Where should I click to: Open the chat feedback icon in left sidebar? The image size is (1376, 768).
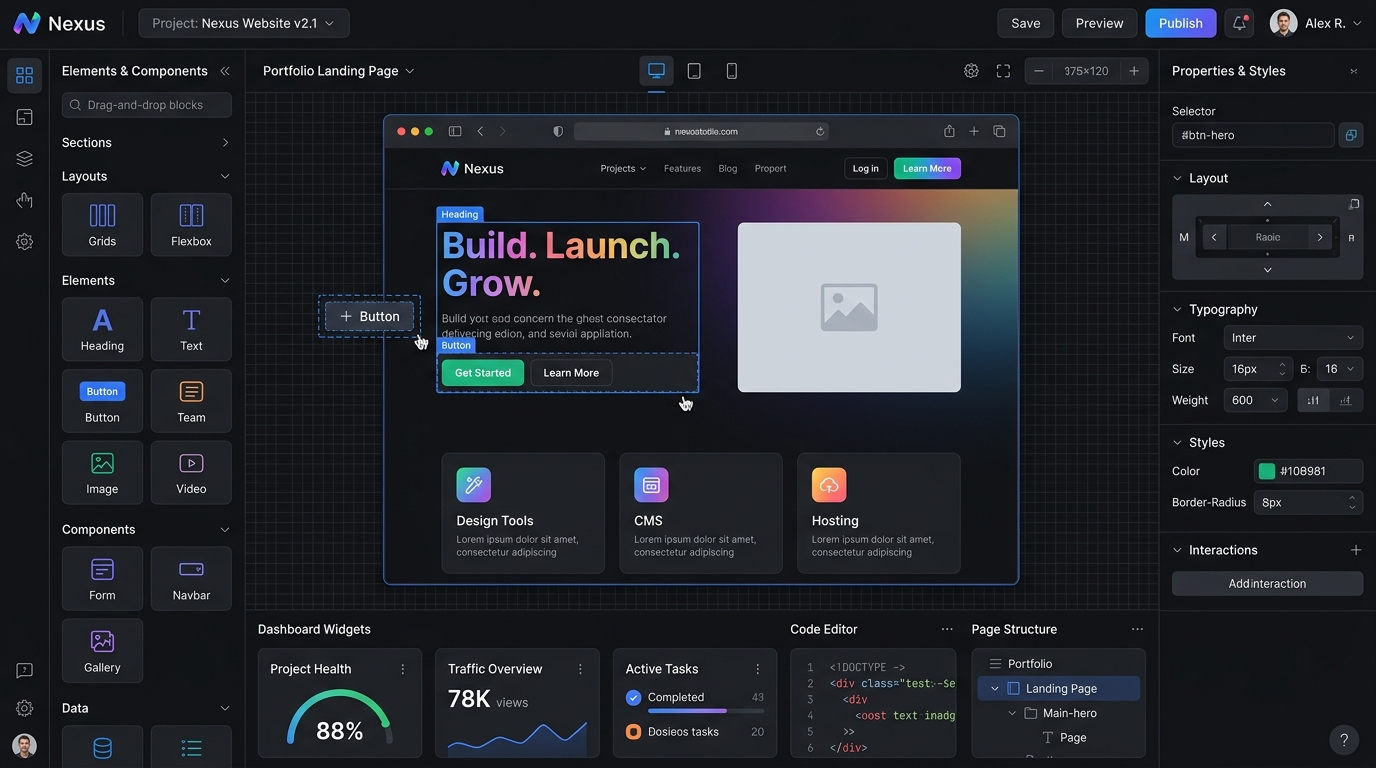click(25, 670)
